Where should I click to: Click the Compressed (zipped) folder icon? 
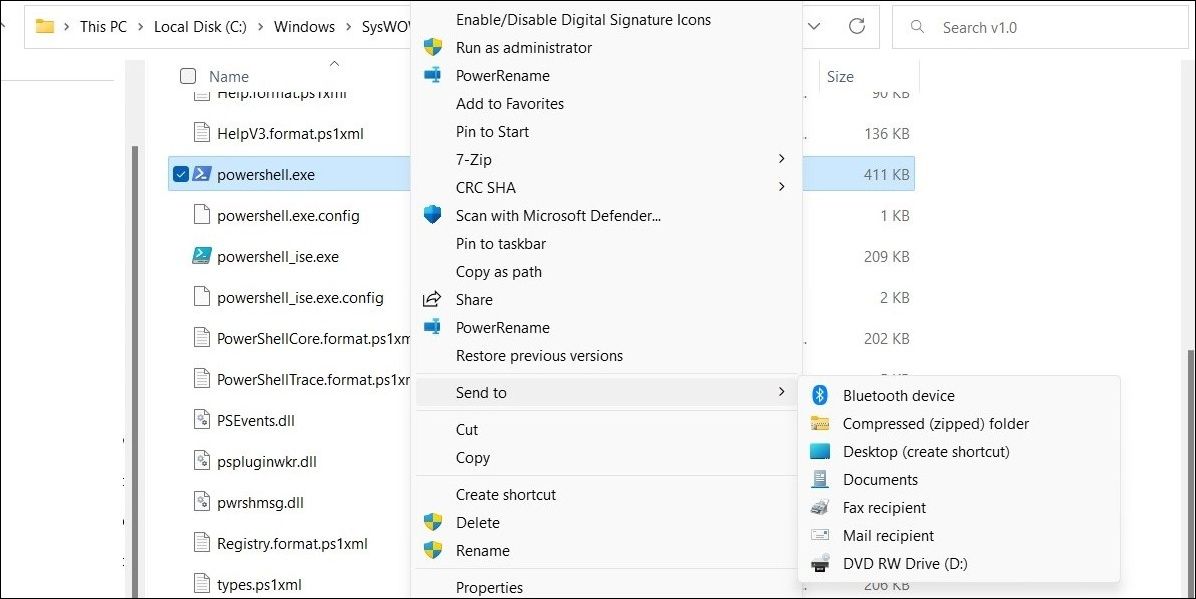tap(820, 424)
